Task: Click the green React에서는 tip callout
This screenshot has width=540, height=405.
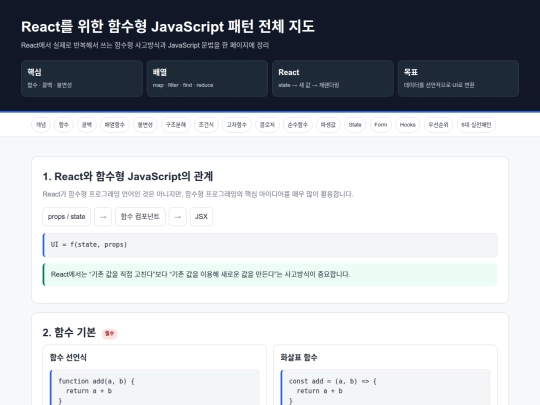Action: [x=270, y=274]
